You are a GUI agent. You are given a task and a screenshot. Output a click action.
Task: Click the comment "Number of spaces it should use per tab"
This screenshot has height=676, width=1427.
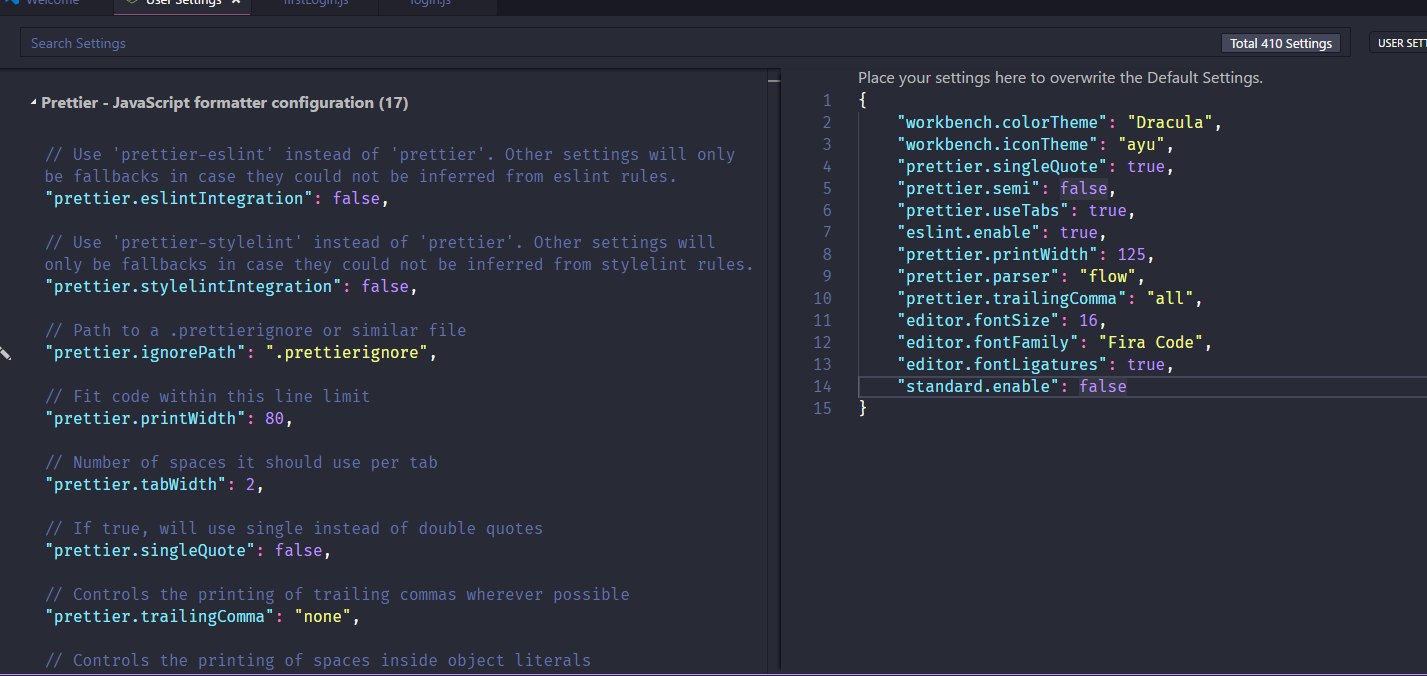click(241, 462)
